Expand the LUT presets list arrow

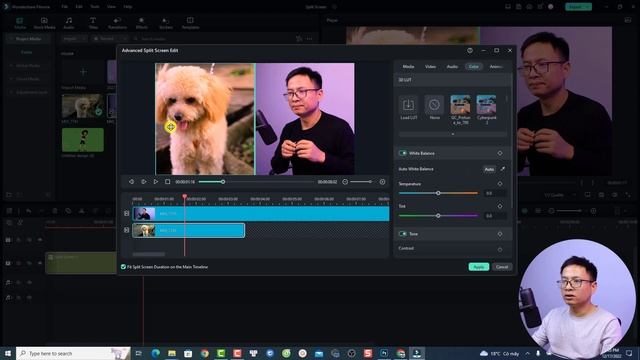click(x=453, y=134)
